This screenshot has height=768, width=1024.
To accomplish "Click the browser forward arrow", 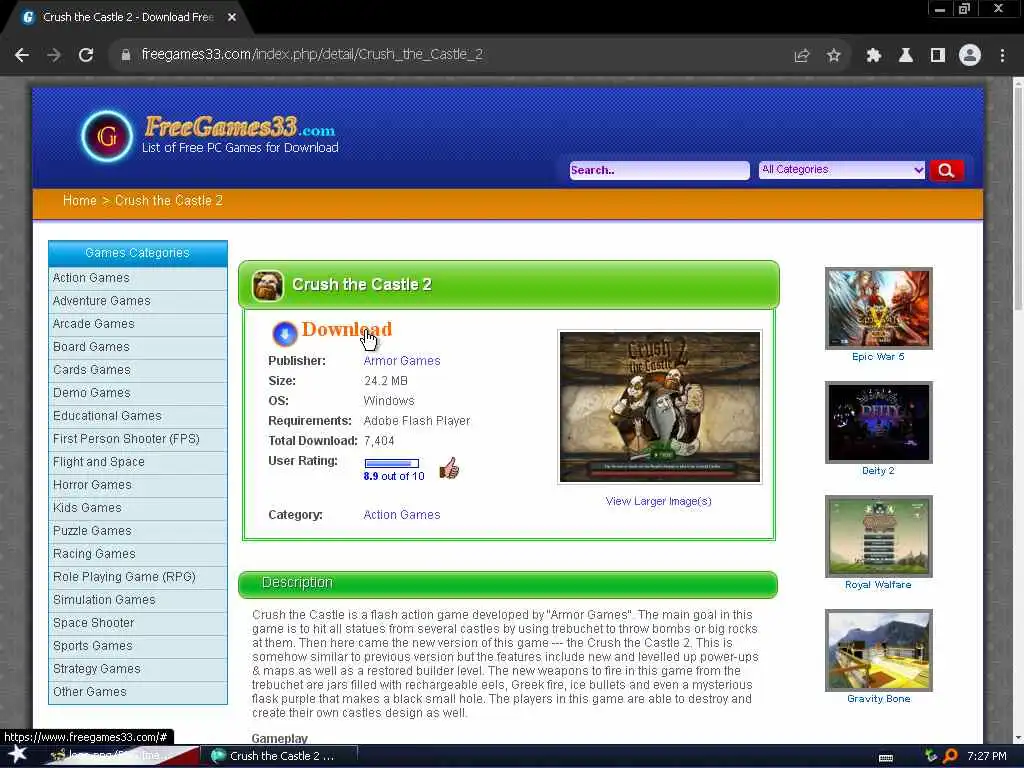I will click(x=54, y=55).
